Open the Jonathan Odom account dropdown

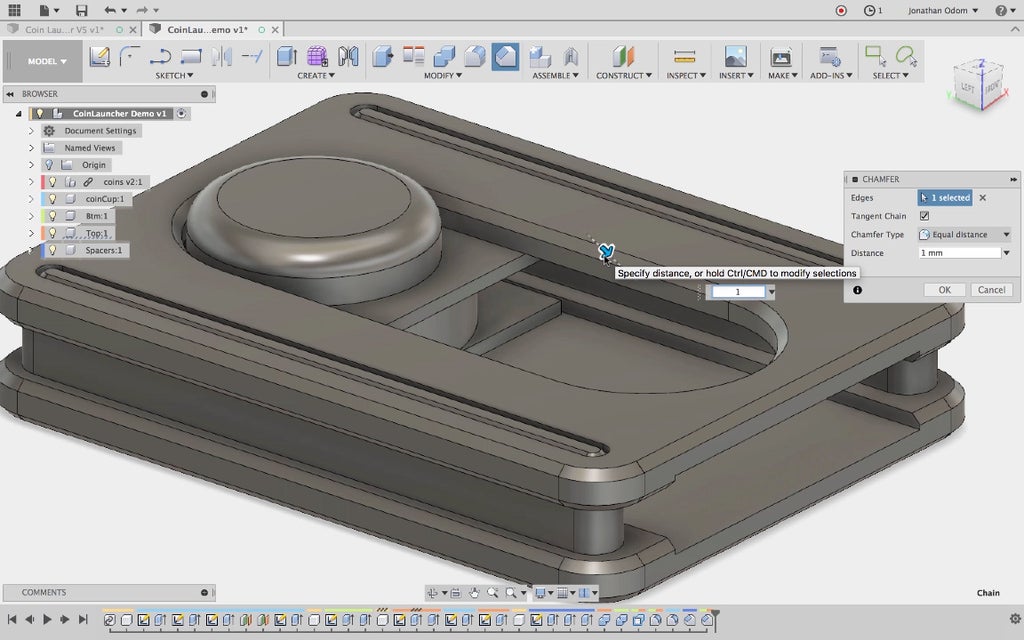(x=943, y=10)
